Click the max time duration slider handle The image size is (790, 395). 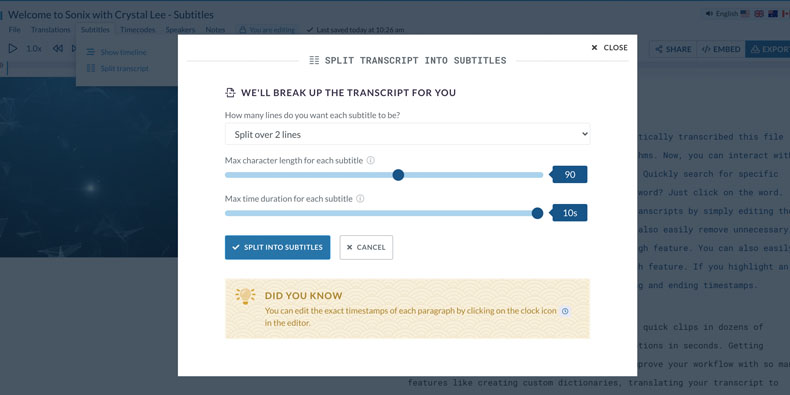(538, 213)
